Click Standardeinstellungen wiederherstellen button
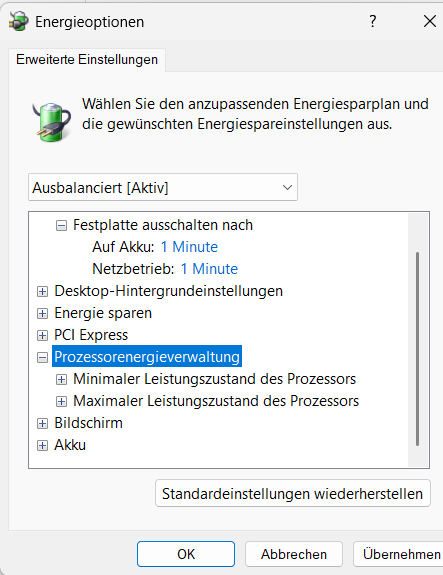The width and height of the screenshot is (443, 575). tap(293, 494)
